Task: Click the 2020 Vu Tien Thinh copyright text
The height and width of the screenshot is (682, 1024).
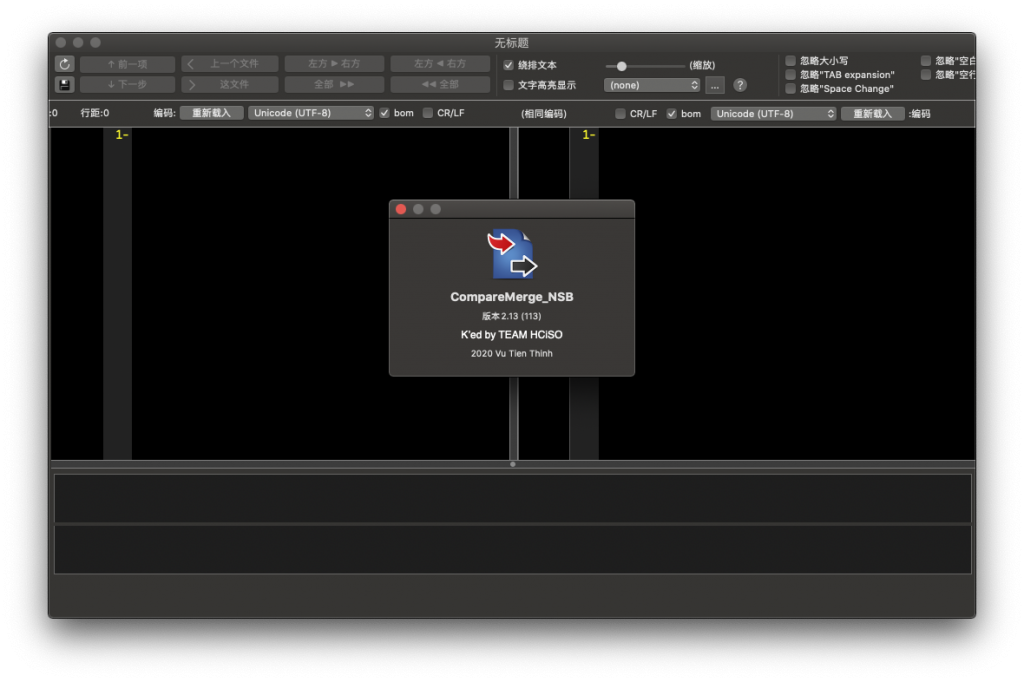Action: [x=511, y=353]
